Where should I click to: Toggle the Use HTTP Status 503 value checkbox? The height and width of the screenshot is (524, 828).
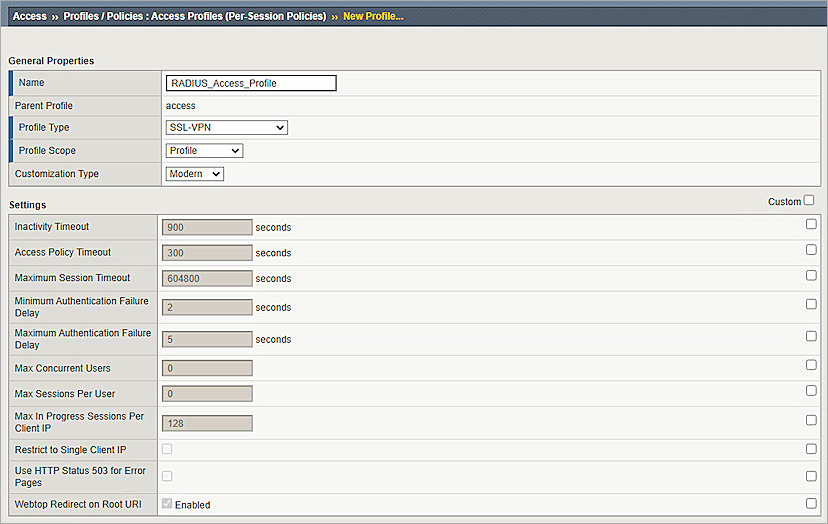click(x=167, y=476)
